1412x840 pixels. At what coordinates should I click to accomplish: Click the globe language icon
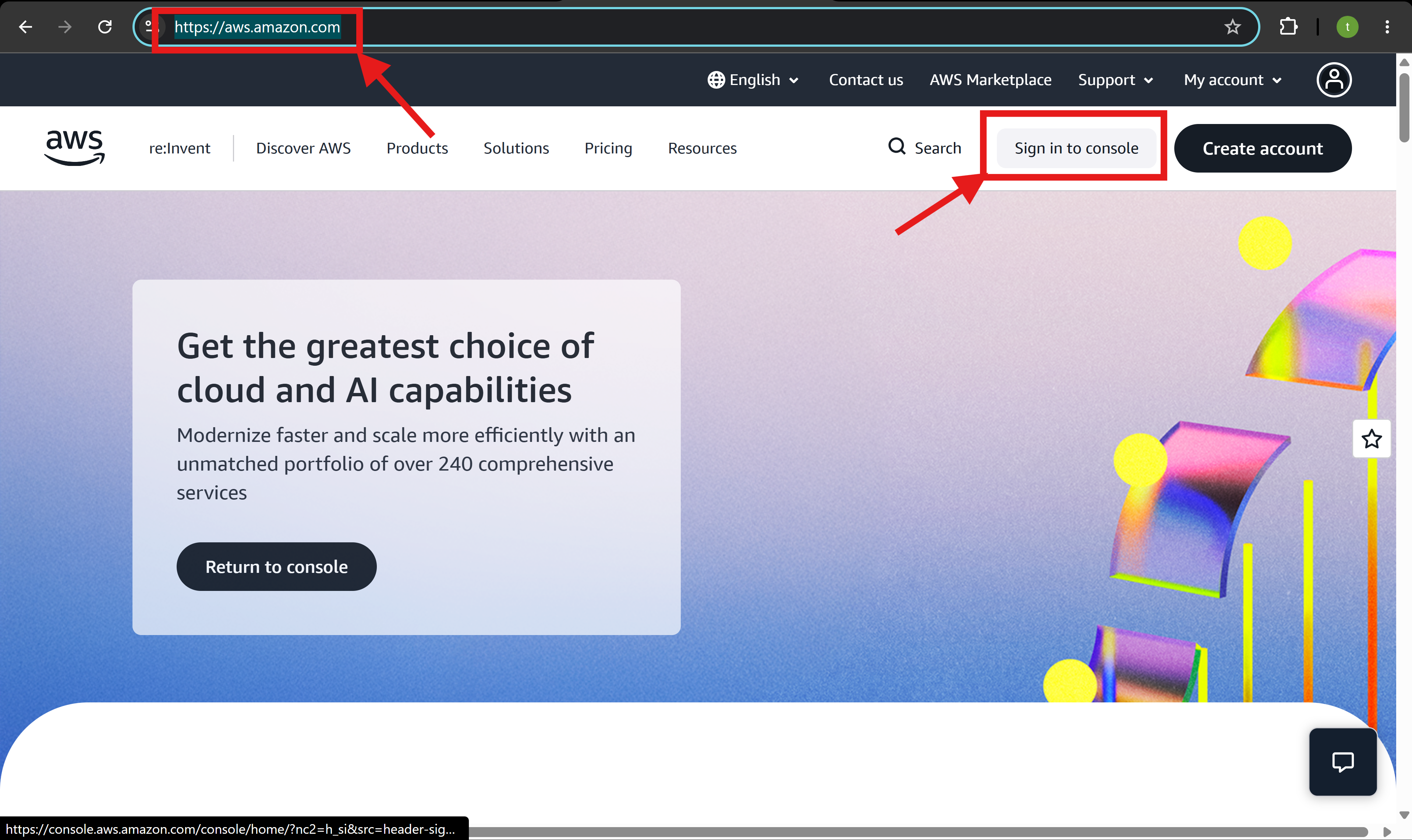pyautogui.click(x=716, y=80)
